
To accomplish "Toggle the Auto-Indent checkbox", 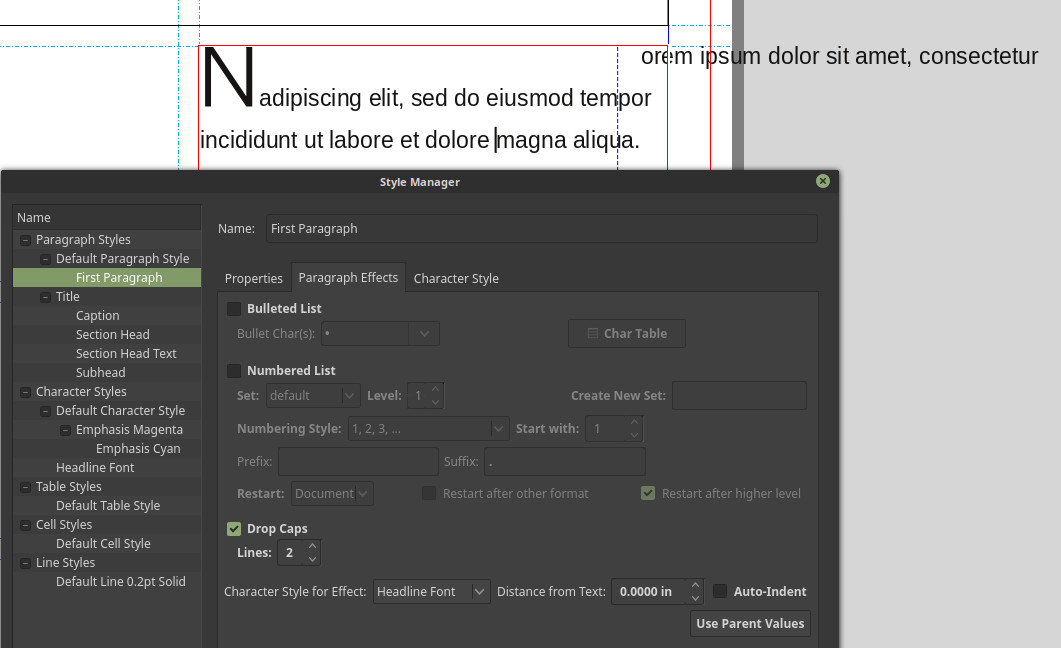I will (720, 592).
